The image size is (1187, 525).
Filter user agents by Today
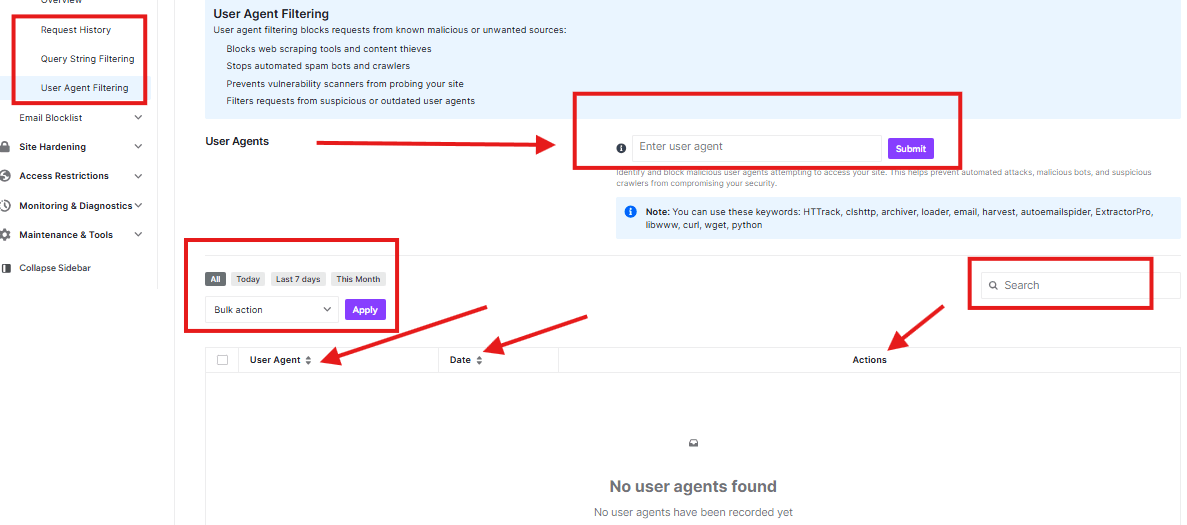[x=248, y=279]
